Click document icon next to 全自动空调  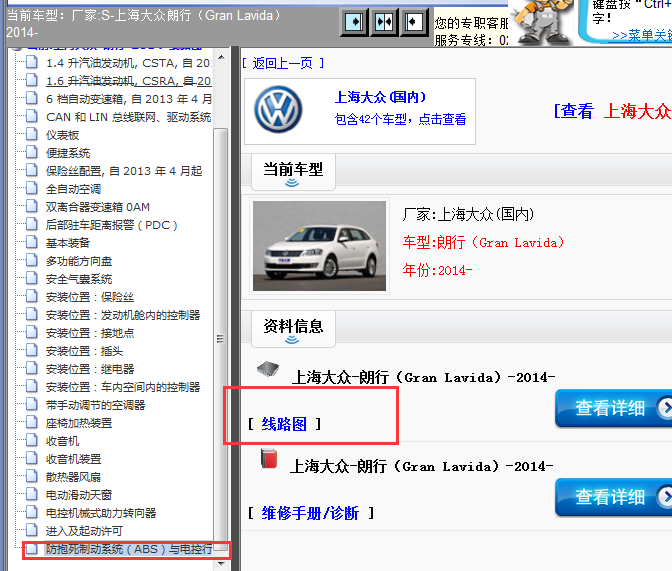click(x=31, y=189)
